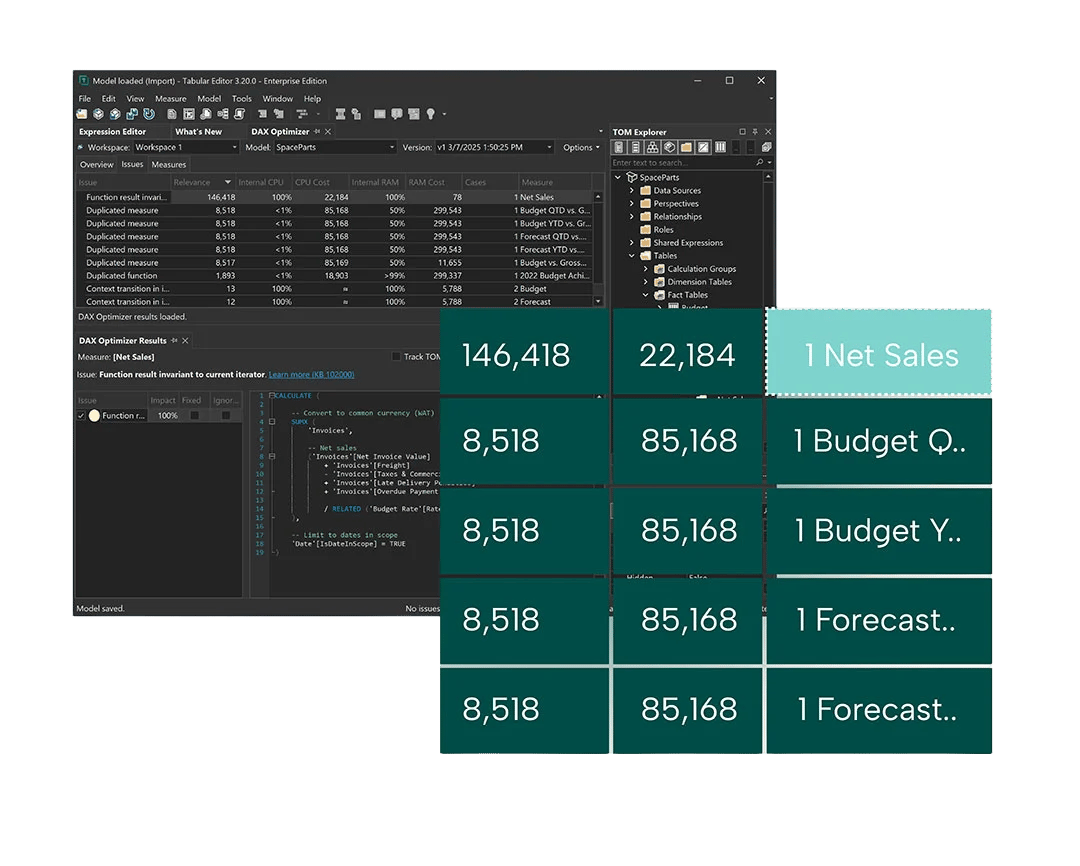The height and width of the screenshot is (866, 1080).
Task: Toggle cube icon in TOM Explorer toolbar
Action: 669,147
